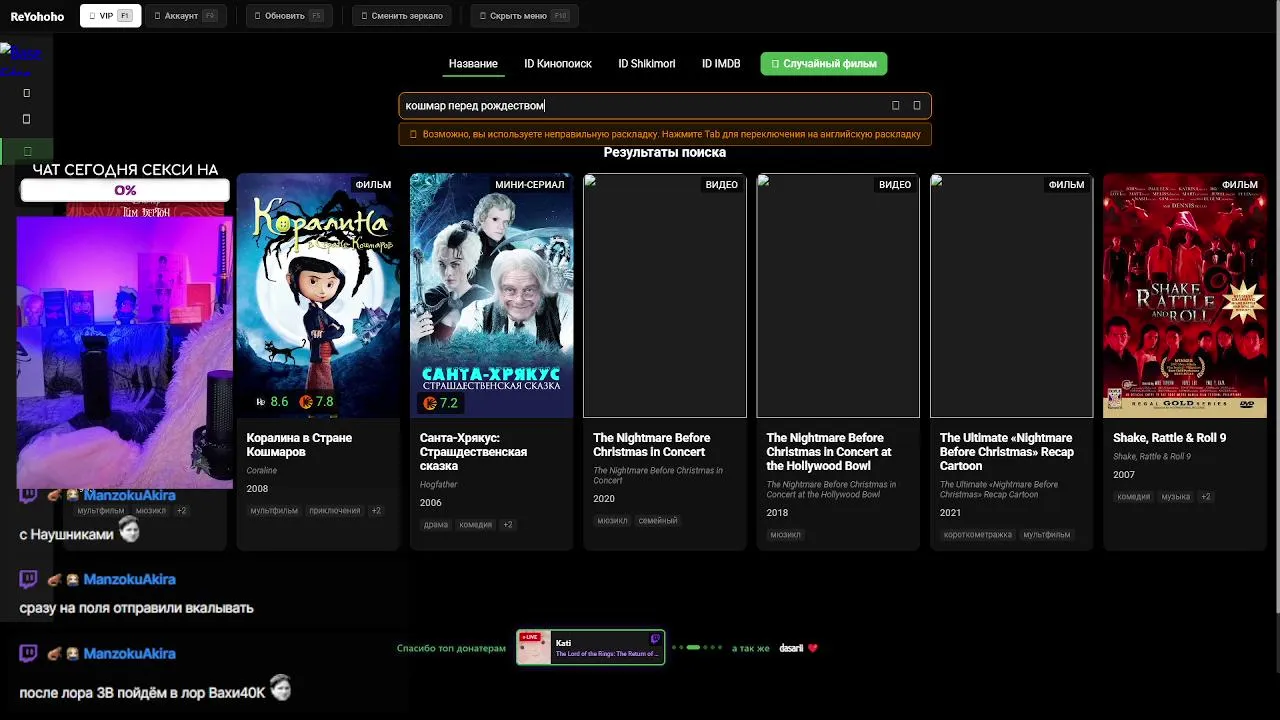Click Twitch icon beside с Наушниками message author
The width and height of the screenshot is (1280, 720).
tap(28, 495)
